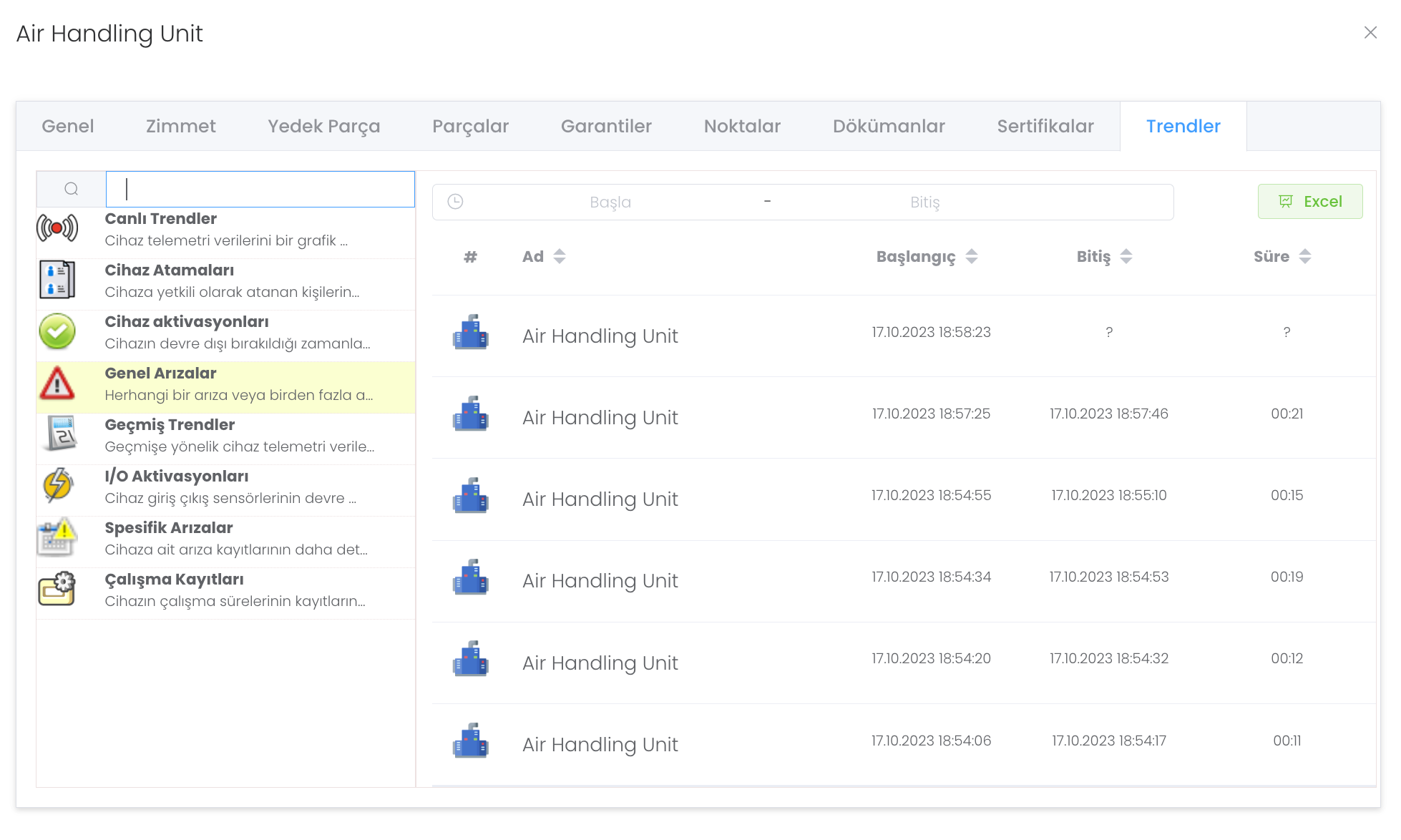This screenshot has height=840, width=1401.
Task: Select the red warning triangle Genel Arızalar icon
Action: pyautogui.click(x=57, y=383)
